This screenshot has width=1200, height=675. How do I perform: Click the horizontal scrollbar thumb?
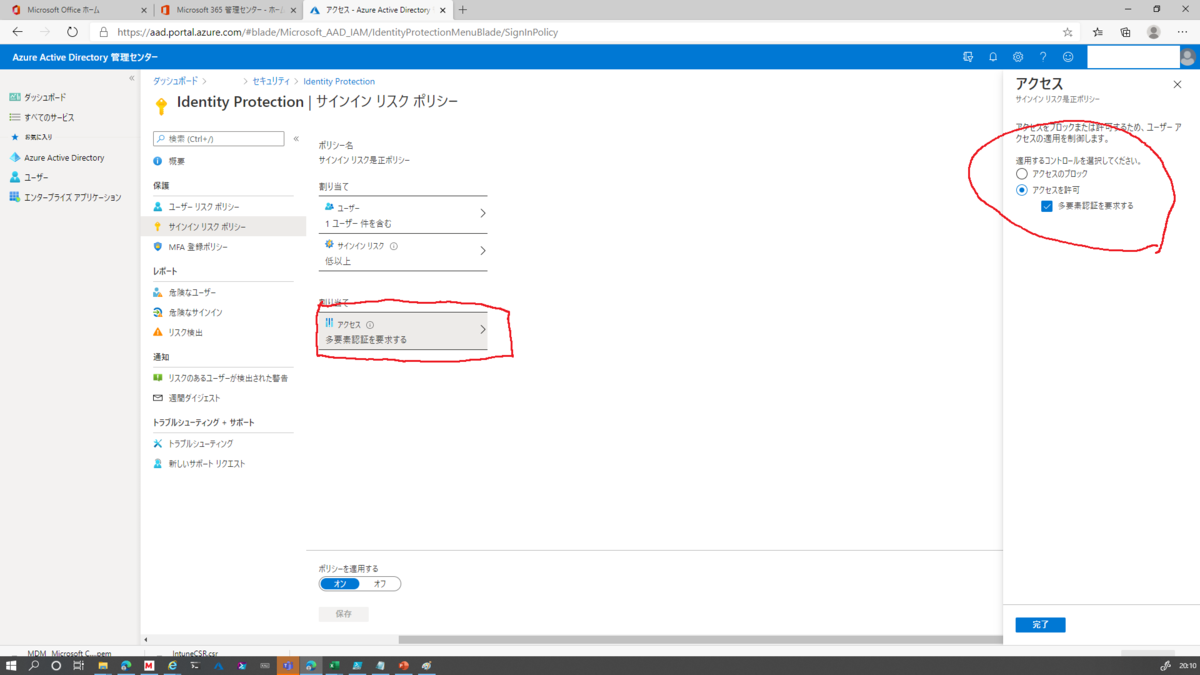[x=700, y=640]
